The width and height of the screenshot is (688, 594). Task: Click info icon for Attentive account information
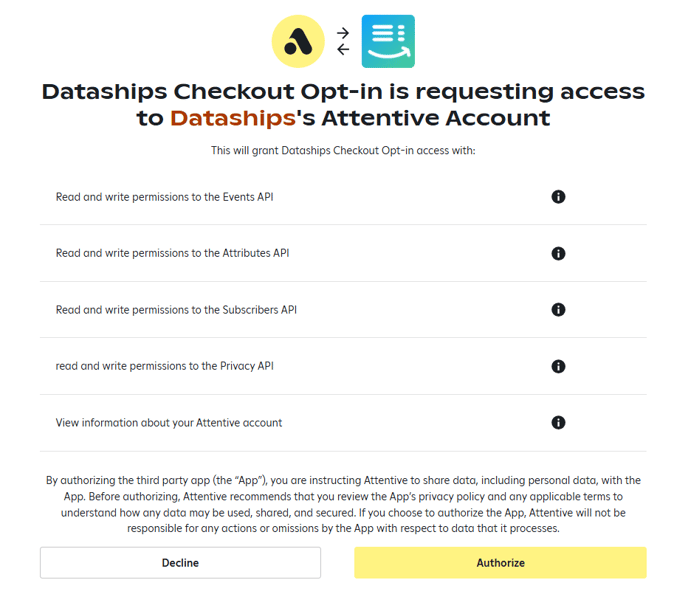[x=558, y=422]
